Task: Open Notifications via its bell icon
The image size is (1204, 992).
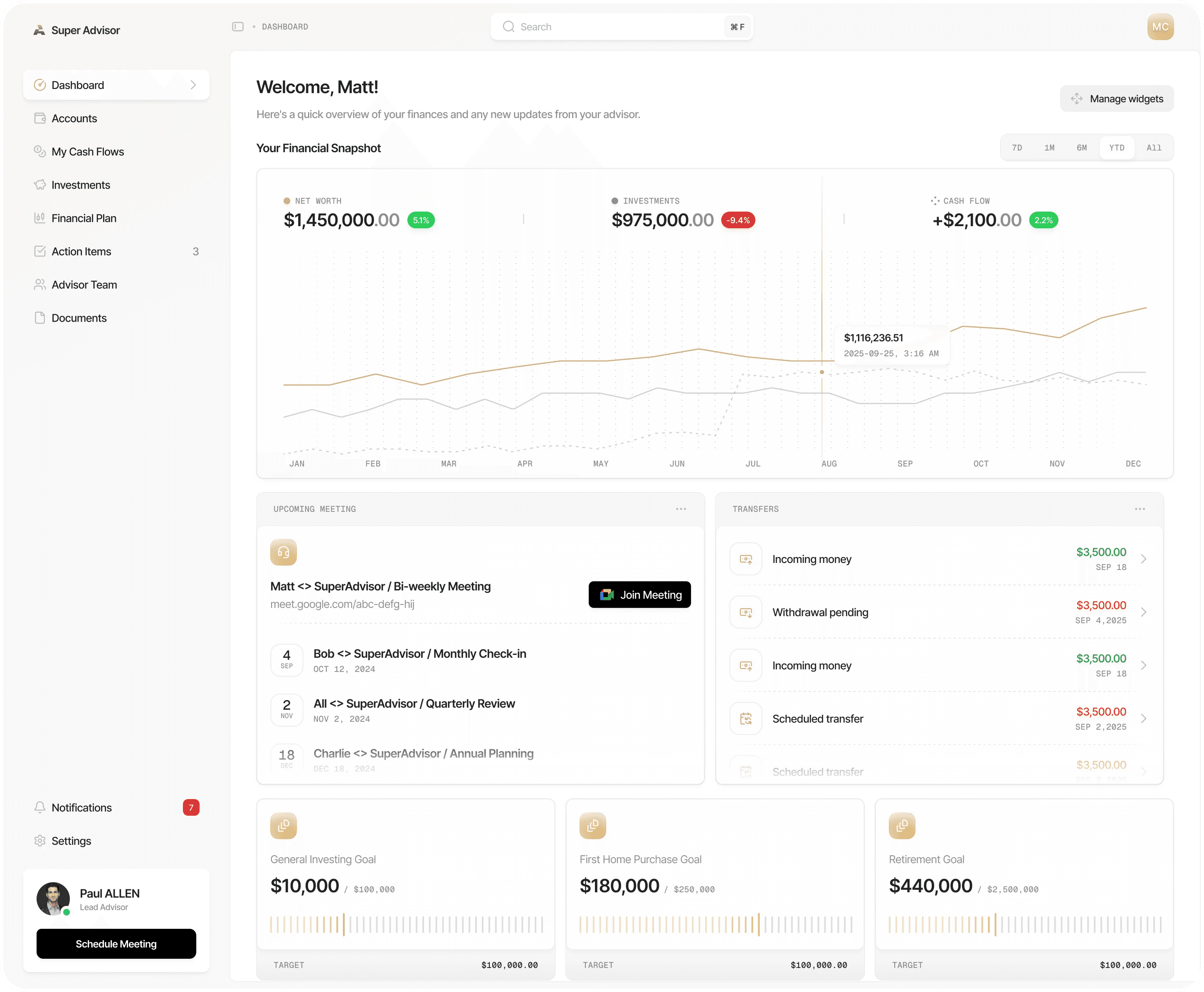Action: [40, 807]
